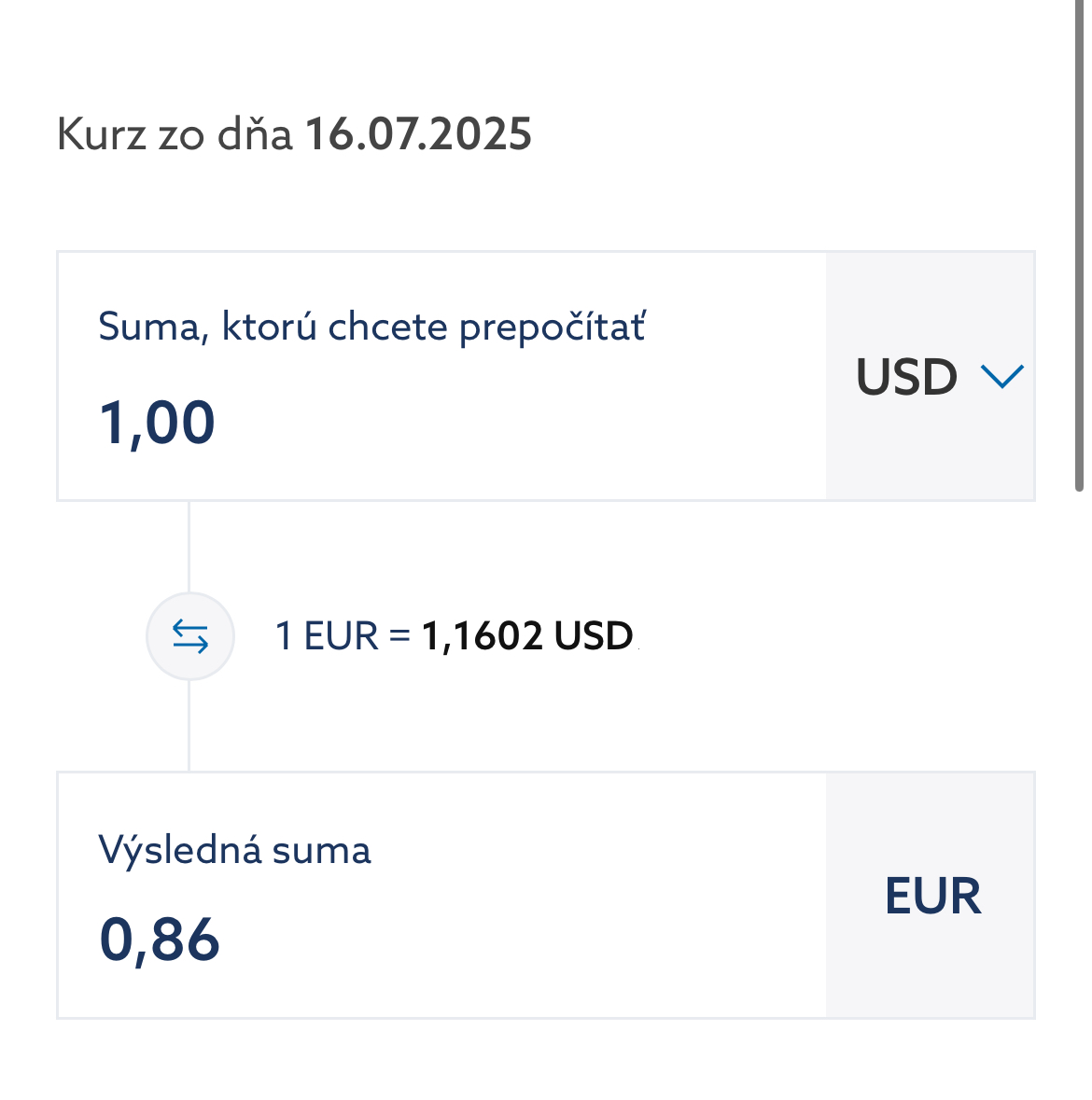
Task: Click the USD currency code label
Action: (x=906, y=377)
